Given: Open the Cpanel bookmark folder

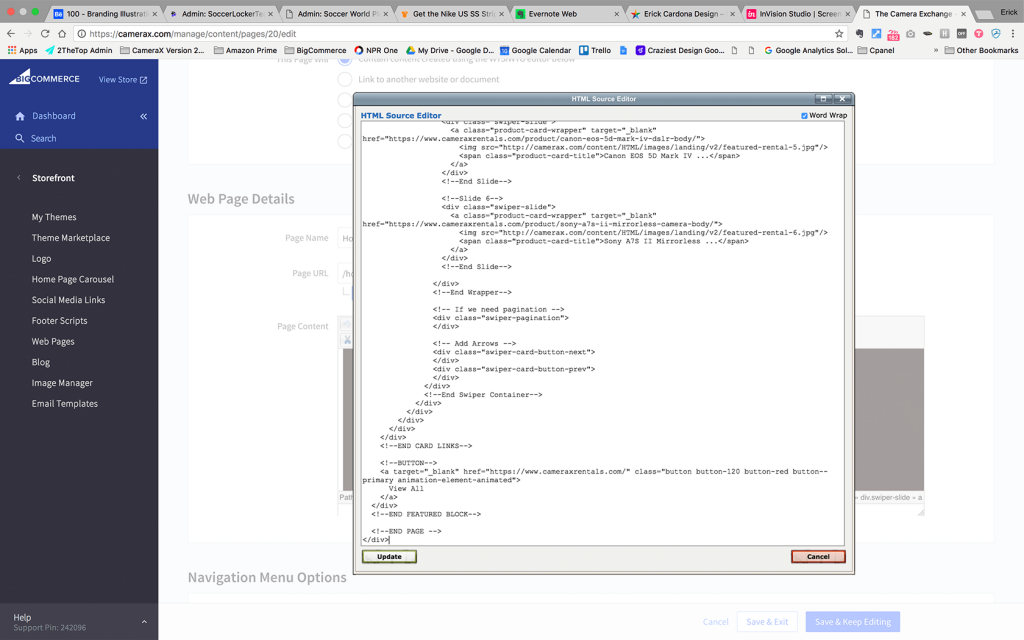Looking at the screenshot, I should point(876,50).
